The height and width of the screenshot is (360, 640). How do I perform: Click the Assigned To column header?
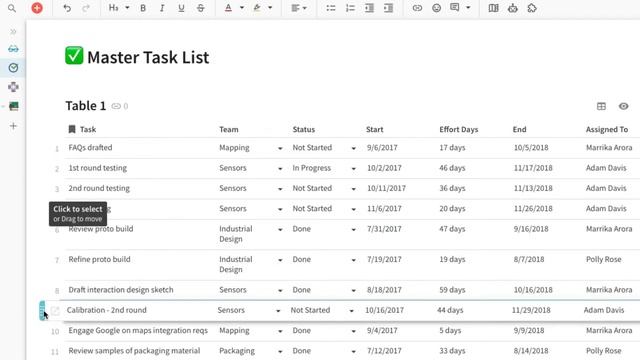607,129
